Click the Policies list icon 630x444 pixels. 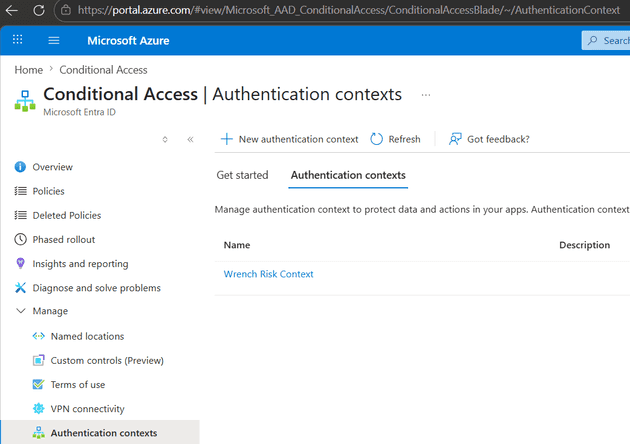pyautogui.click(x=20, y=191)
